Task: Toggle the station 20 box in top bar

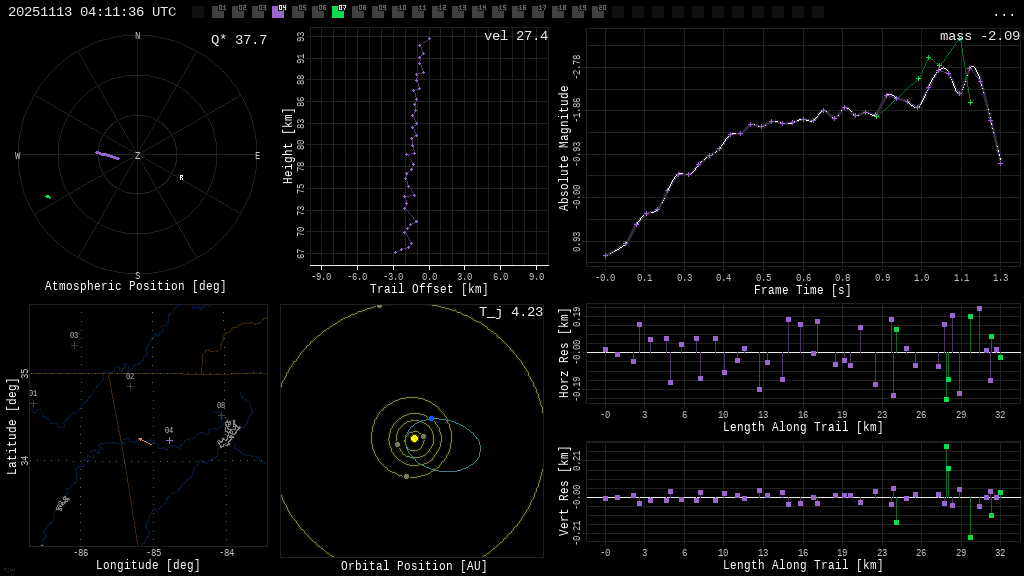Action: click(598, 12)
